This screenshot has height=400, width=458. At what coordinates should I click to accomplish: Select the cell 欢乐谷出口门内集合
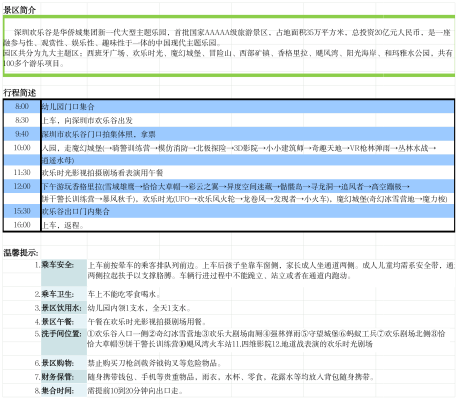point(248,211)
